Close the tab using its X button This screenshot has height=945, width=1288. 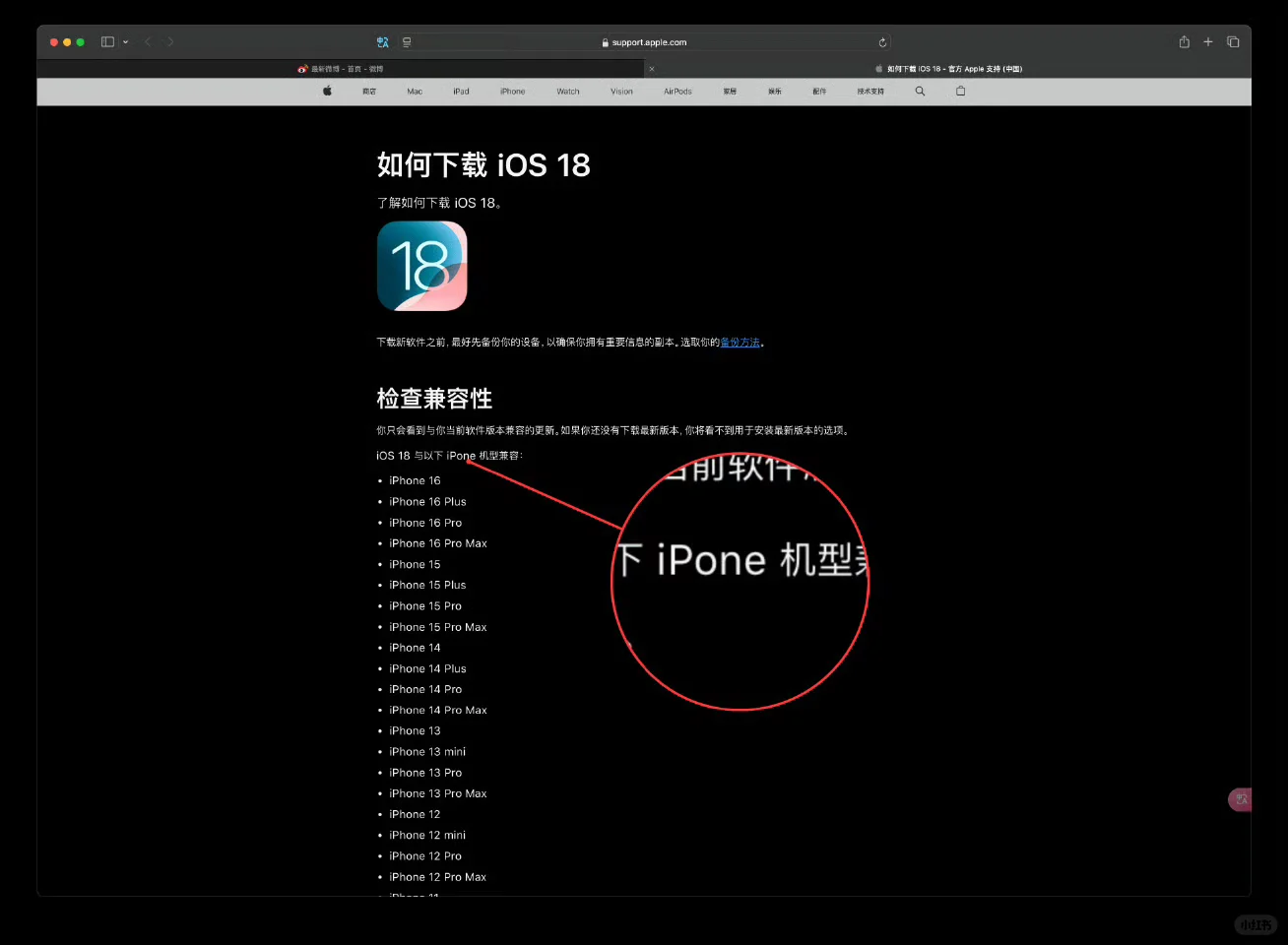[x=651, y=69]
